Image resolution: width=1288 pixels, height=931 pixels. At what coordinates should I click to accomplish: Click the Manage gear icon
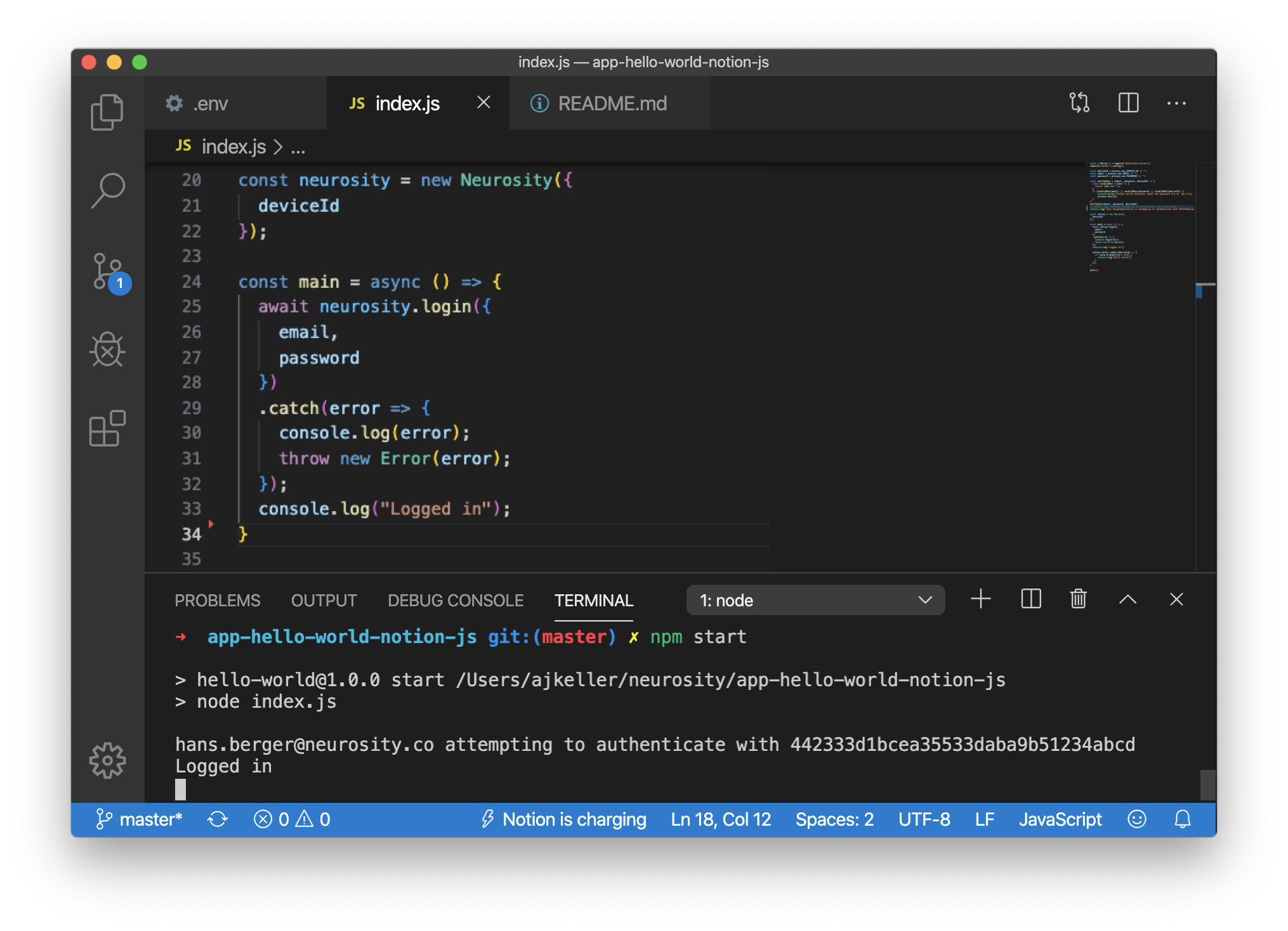pos(107,760)
